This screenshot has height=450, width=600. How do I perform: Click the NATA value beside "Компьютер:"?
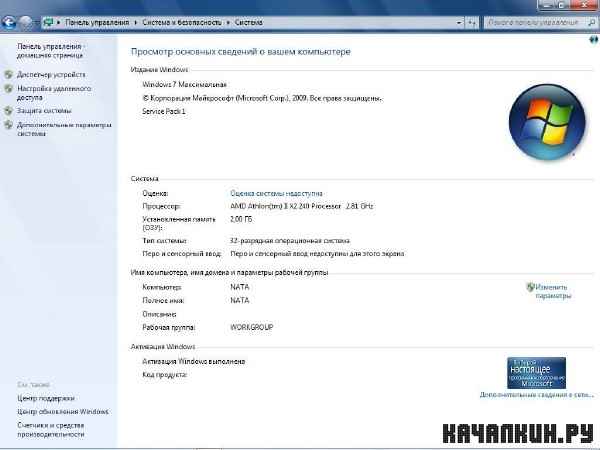tap(240, 287)
